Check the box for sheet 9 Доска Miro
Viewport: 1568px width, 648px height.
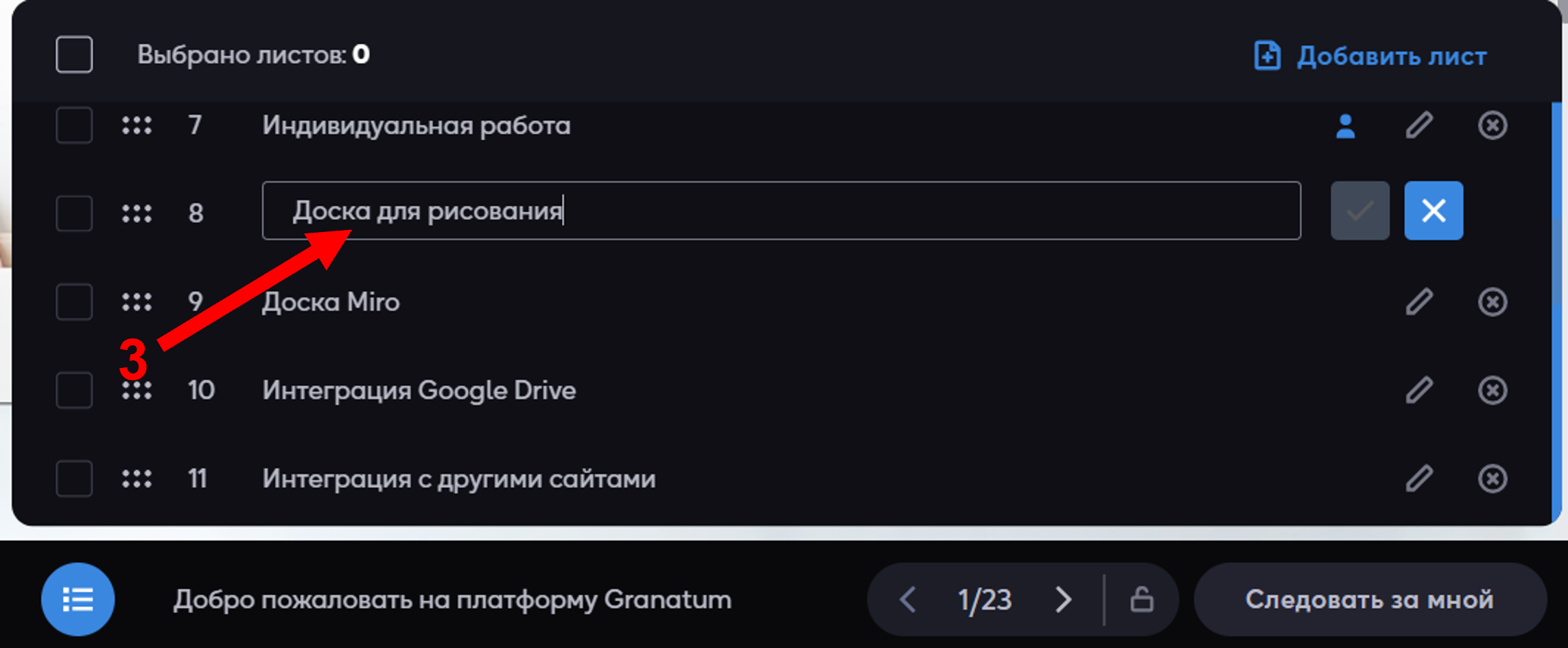(74, 302)
